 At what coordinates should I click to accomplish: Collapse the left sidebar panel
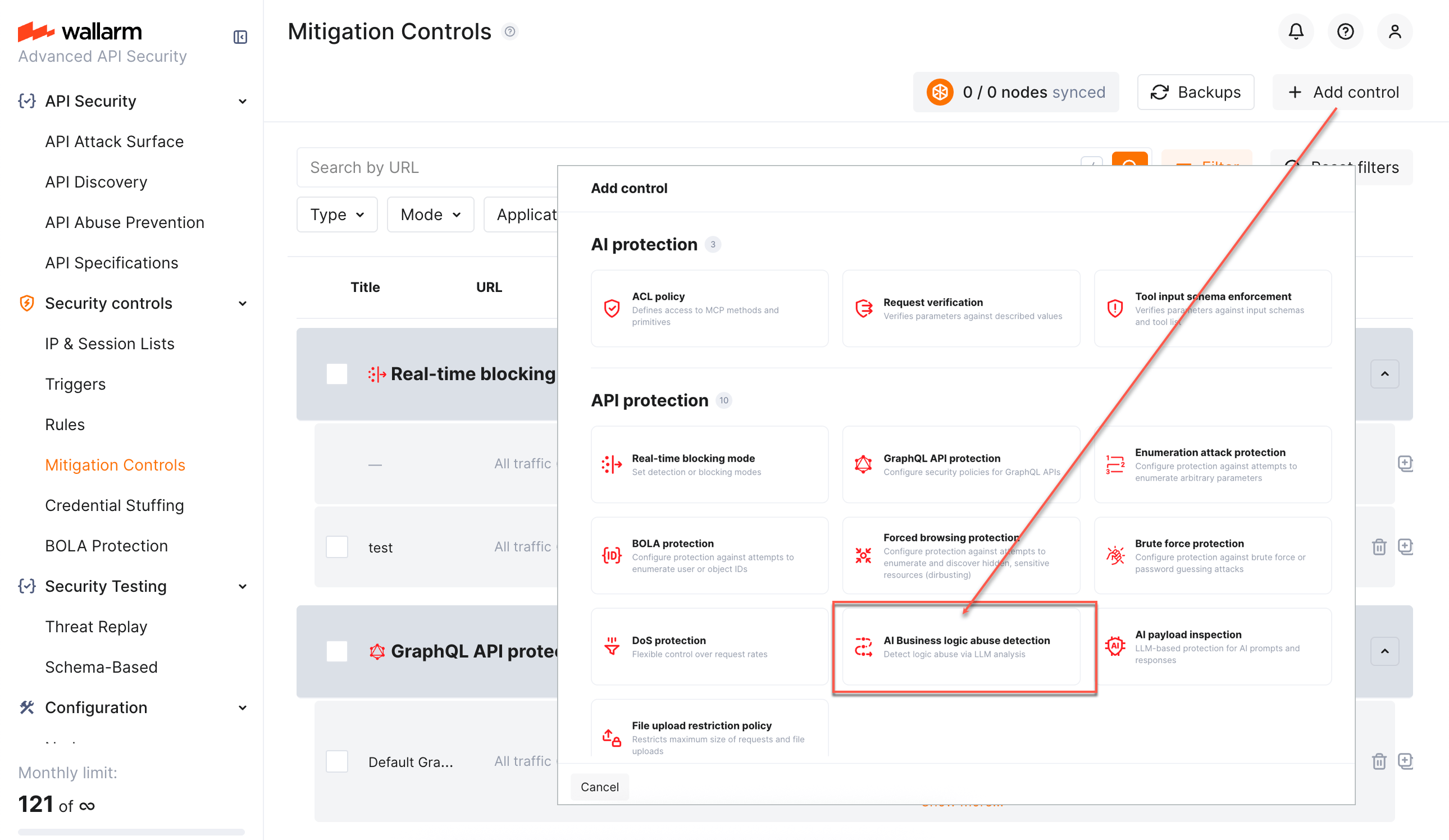[x=240, y=36]
